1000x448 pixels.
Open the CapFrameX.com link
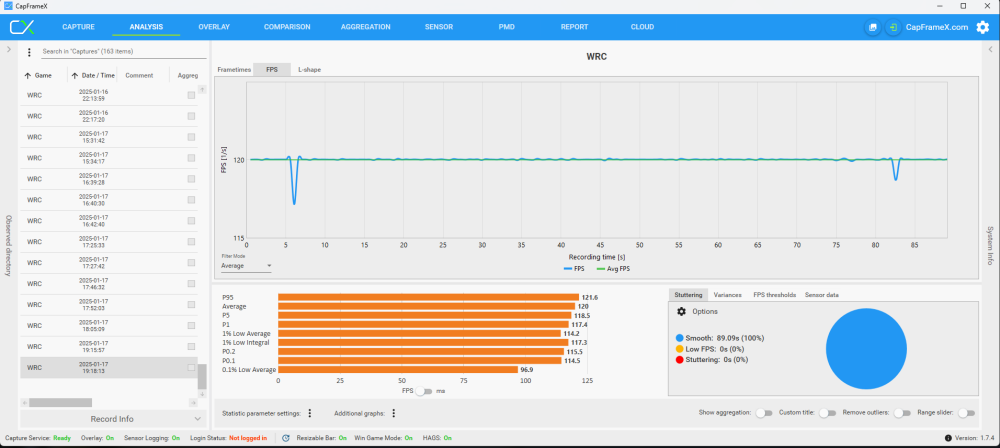[936, 27]
